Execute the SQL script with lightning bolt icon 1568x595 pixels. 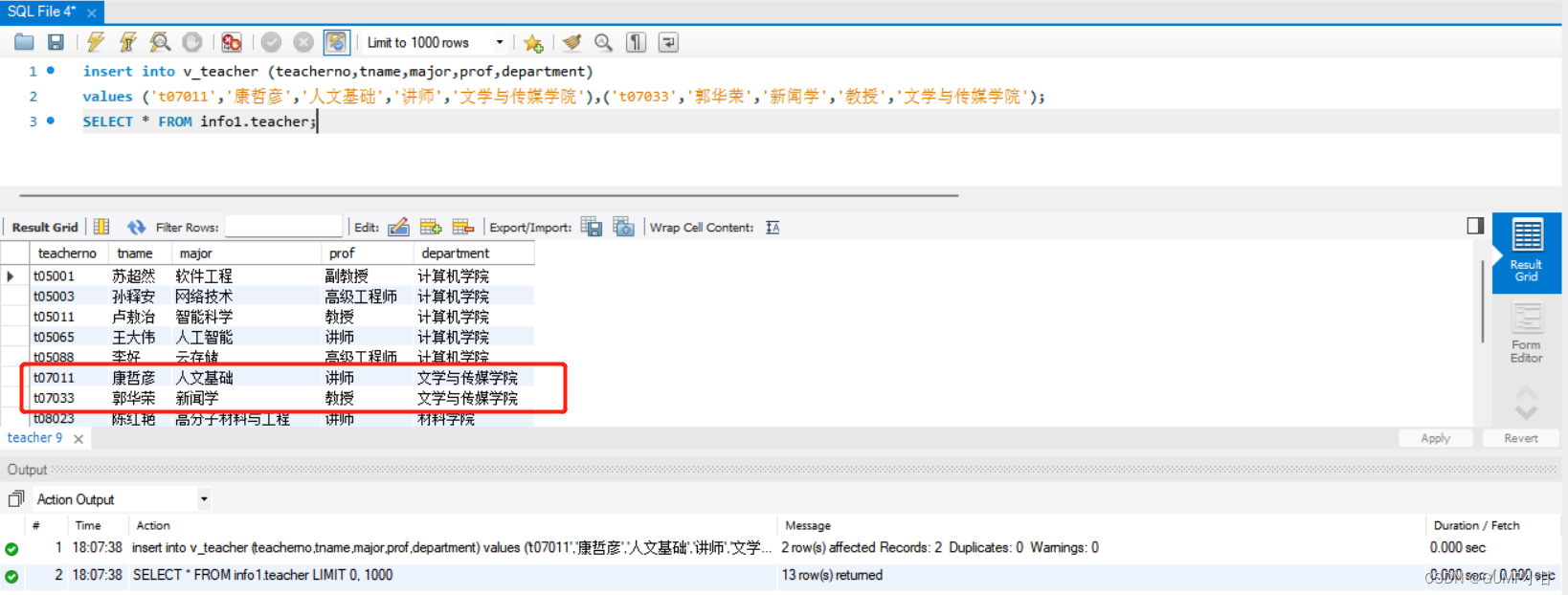[96, 42]
